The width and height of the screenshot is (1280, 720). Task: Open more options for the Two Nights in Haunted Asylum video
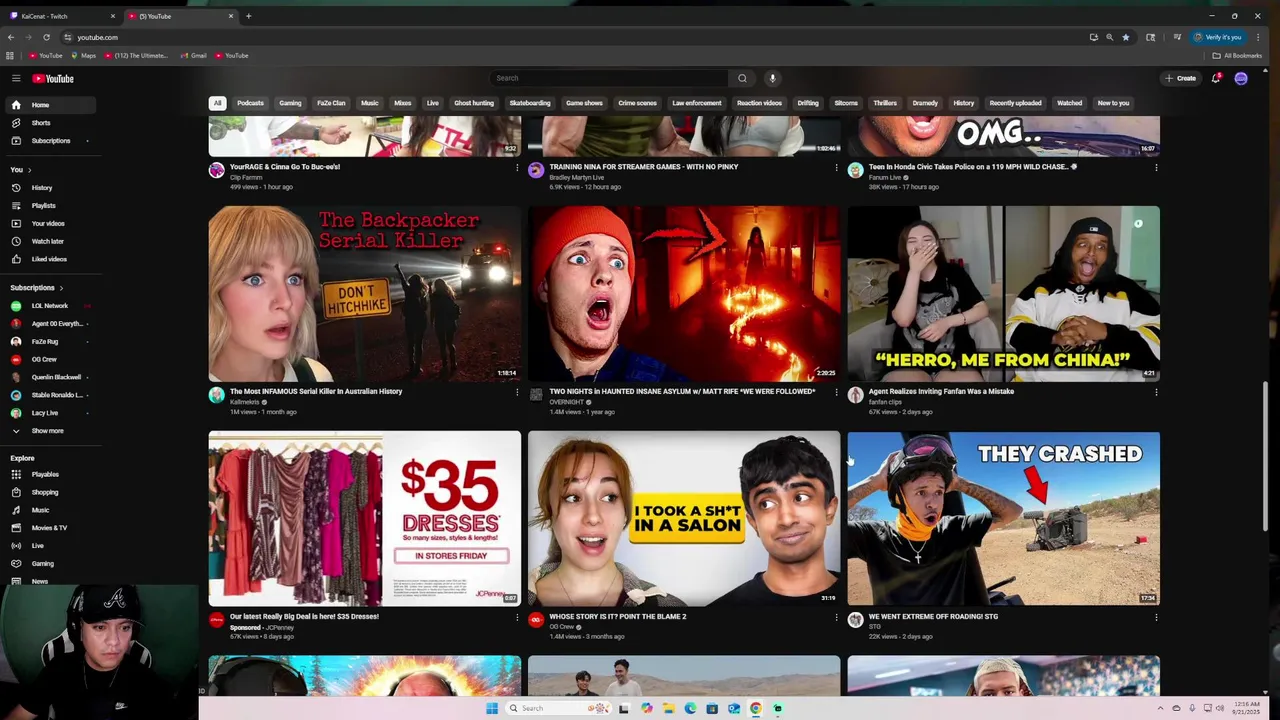[x=836, y=393]
